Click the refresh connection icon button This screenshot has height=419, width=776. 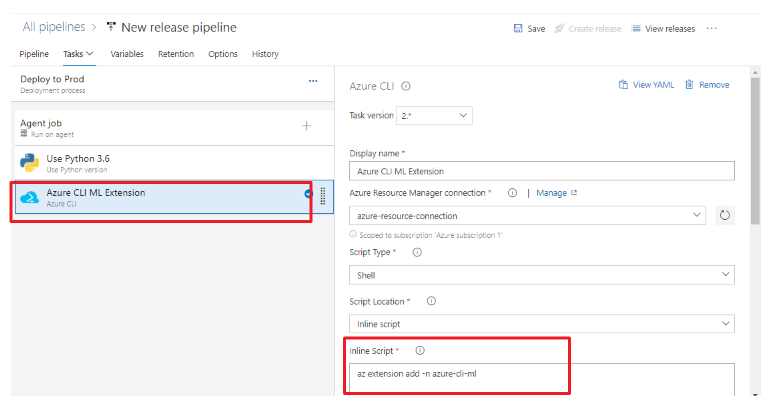(x=726, y=215)
